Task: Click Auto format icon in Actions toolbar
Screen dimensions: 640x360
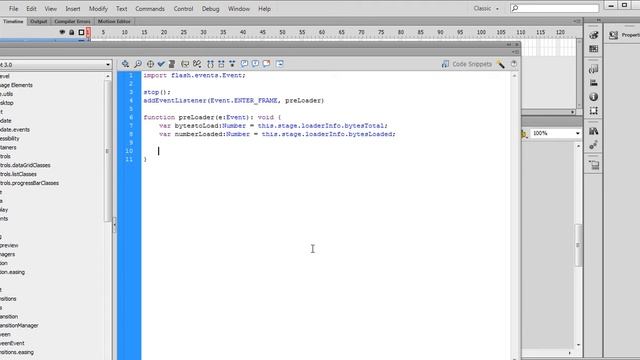Action: click(x=172, y=64)
